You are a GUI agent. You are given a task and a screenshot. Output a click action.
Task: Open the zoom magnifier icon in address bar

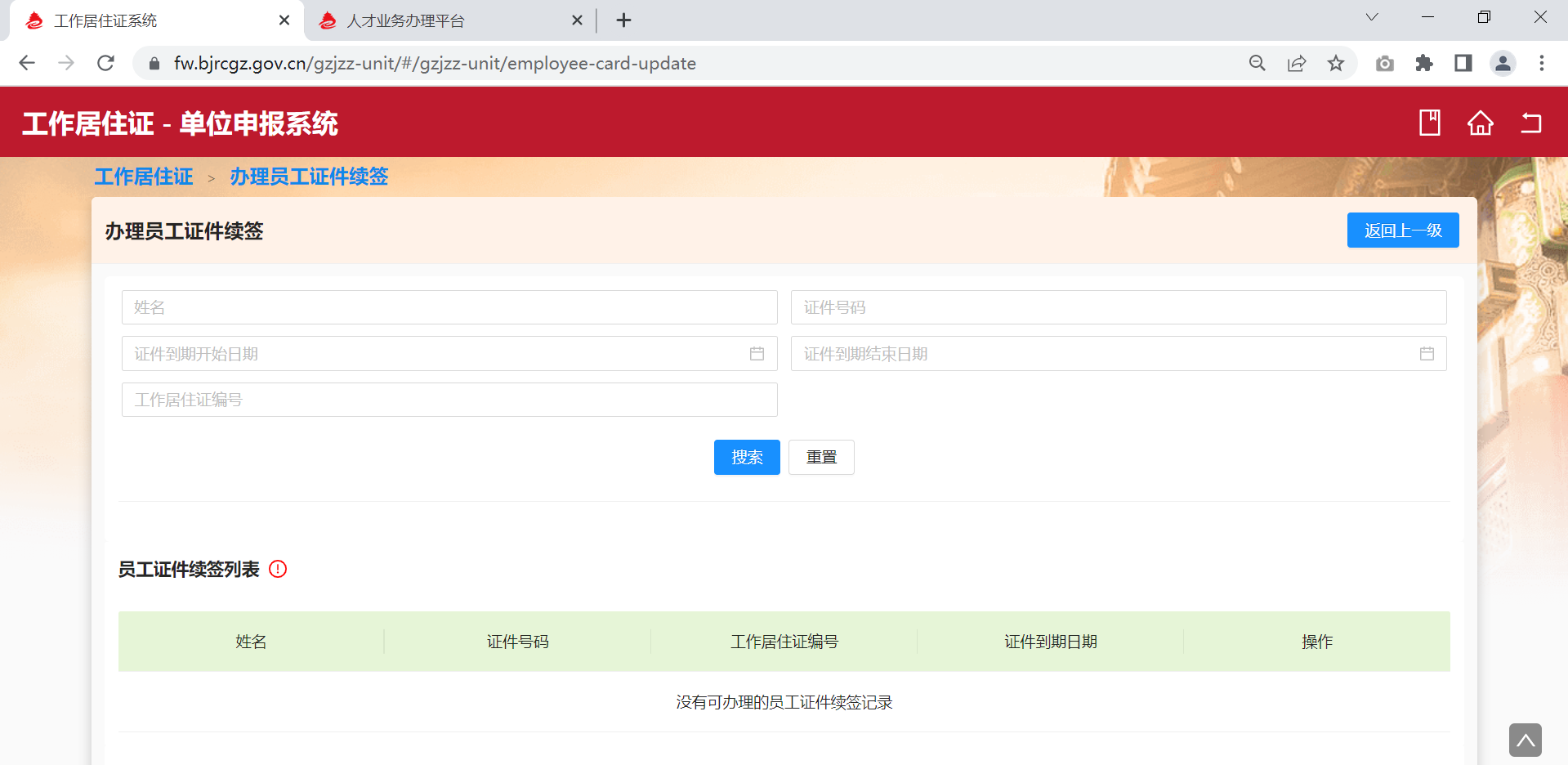pos(1257,64)
